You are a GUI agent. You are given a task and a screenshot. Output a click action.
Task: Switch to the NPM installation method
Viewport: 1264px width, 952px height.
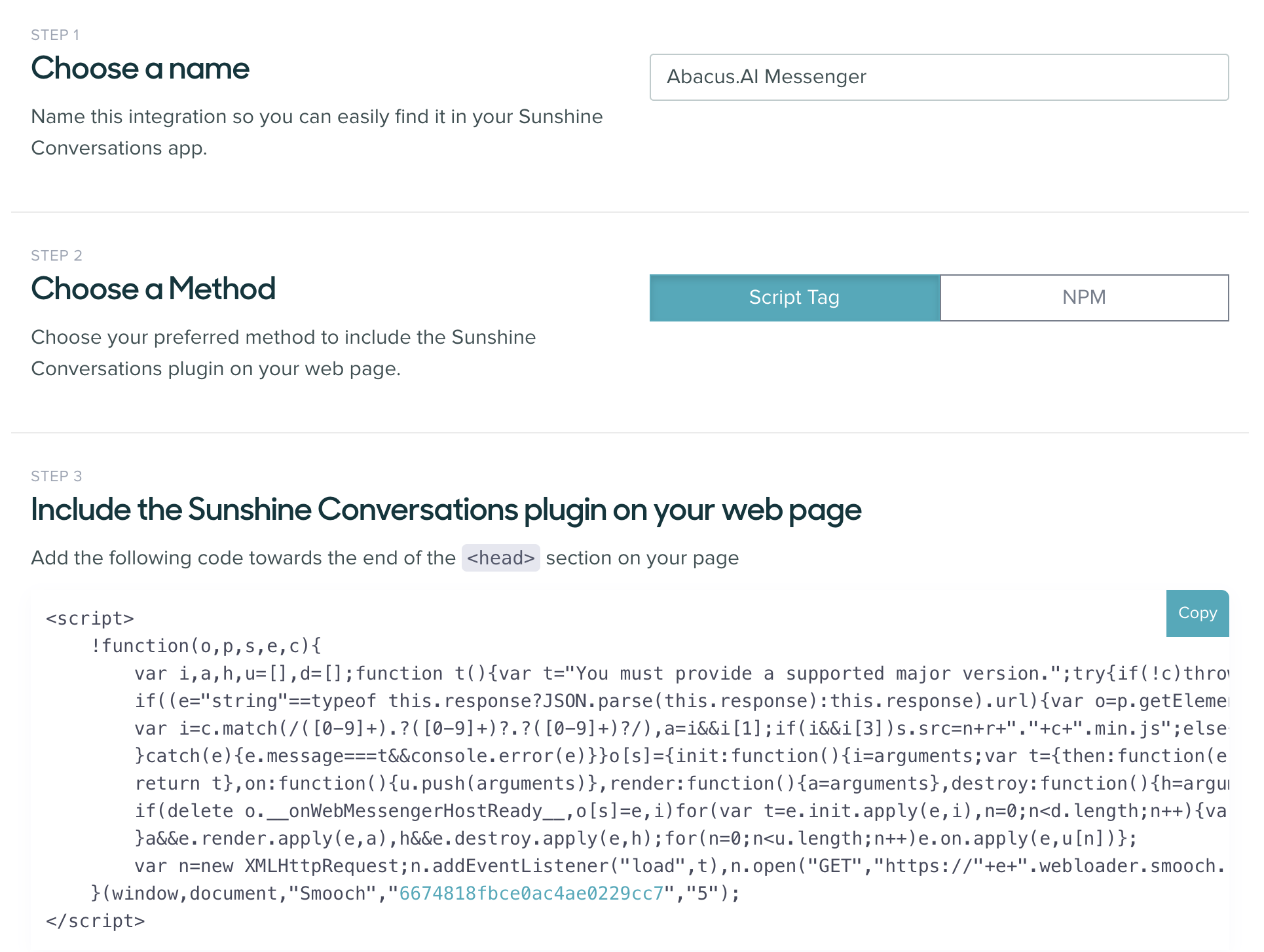(x=1084, y=297)
